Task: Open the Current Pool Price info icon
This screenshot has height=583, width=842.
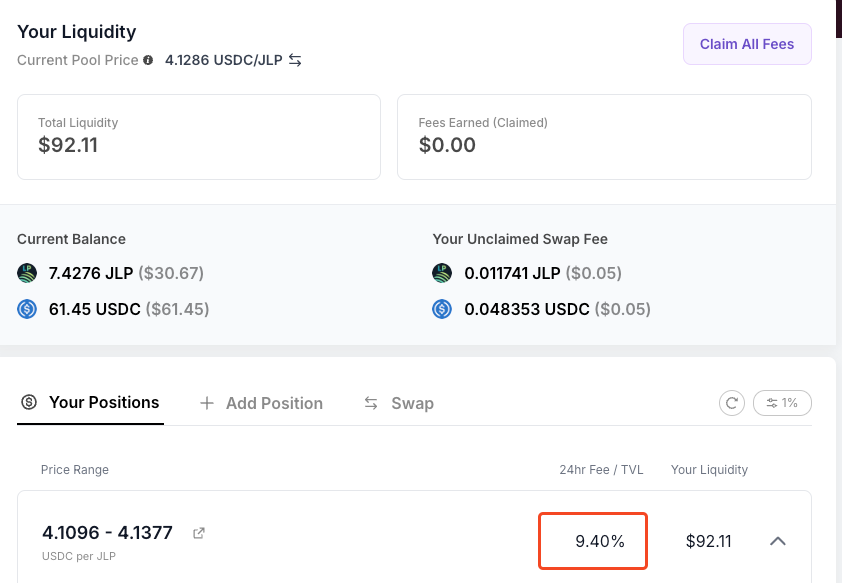Action: [148, 60]
